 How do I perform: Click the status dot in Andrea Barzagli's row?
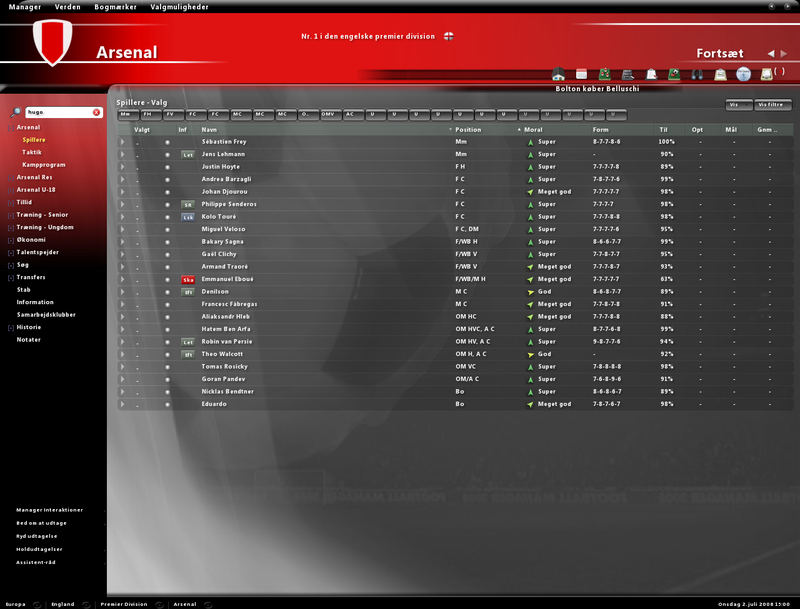167,180
